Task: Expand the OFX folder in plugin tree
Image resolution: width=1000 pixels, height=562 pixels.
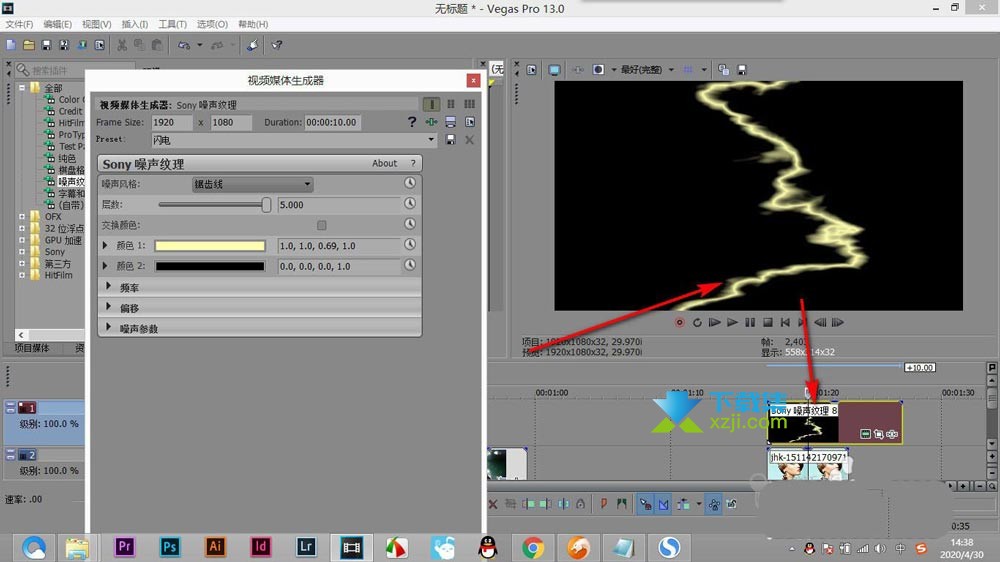Action: click(22, 217)
